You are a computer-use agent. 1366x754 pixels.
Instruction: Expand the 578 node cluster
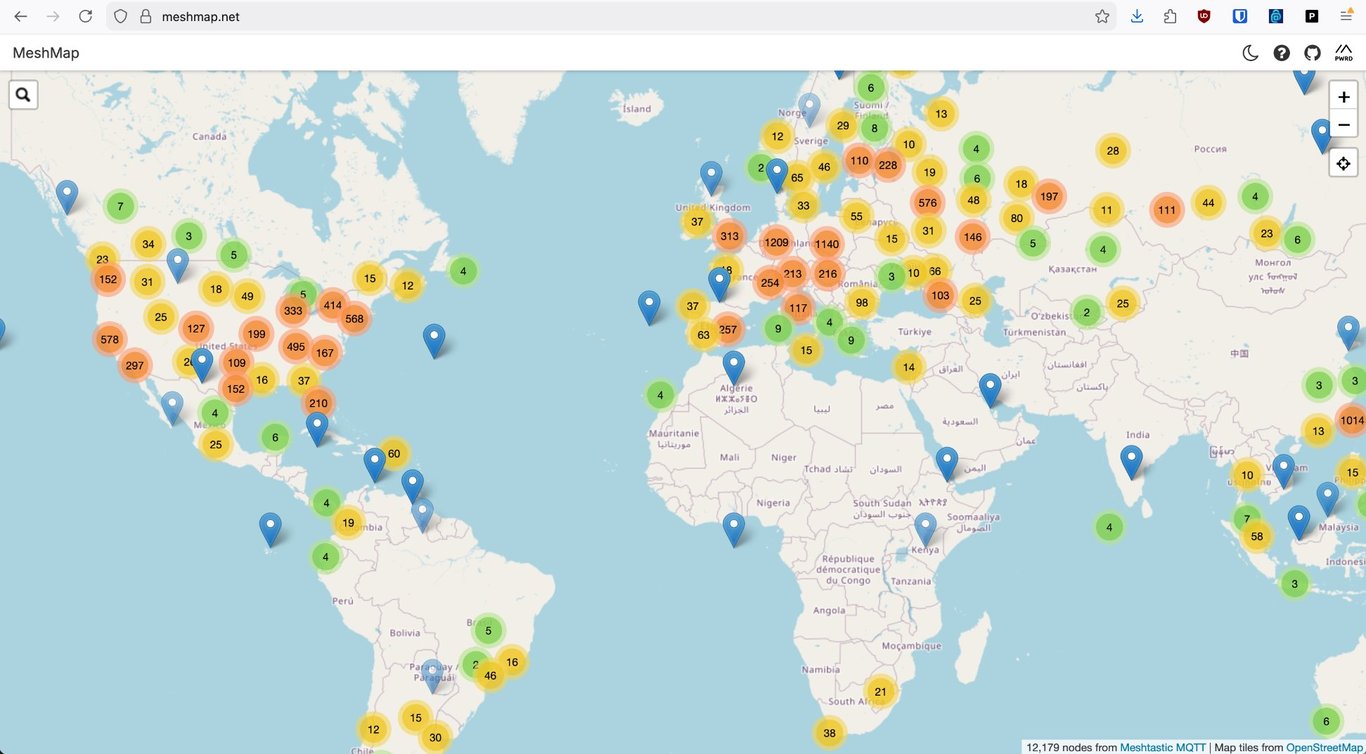click(x=110, y=339)
